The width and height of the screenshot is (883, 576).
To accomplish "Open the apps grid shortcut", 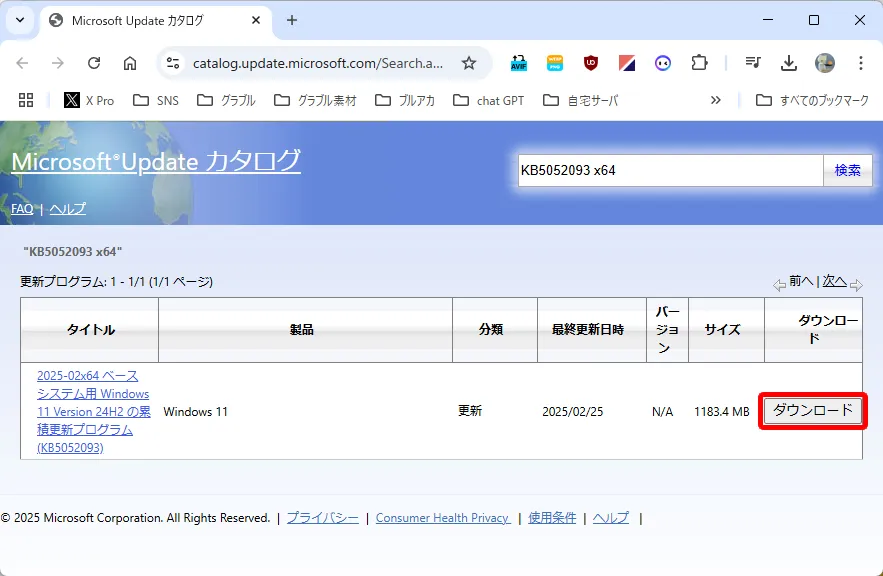I will (26, 100).
